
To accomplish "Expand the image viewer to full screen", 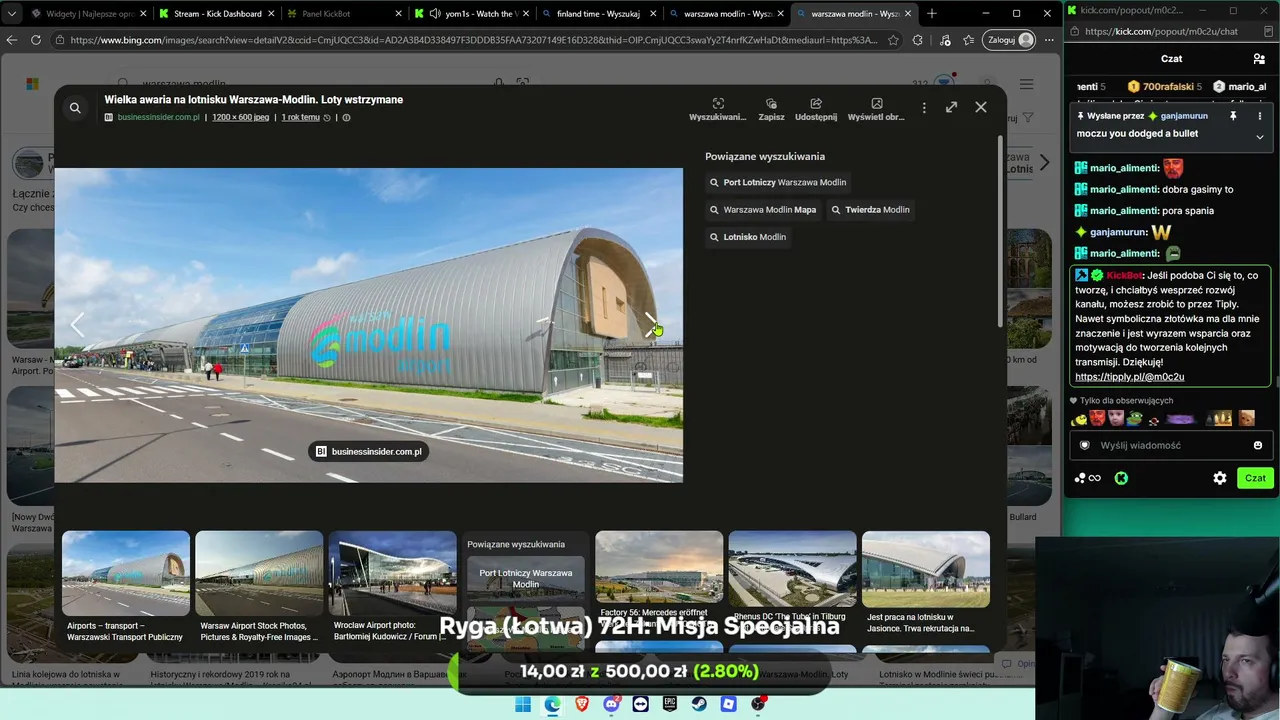I will [951, 107].
